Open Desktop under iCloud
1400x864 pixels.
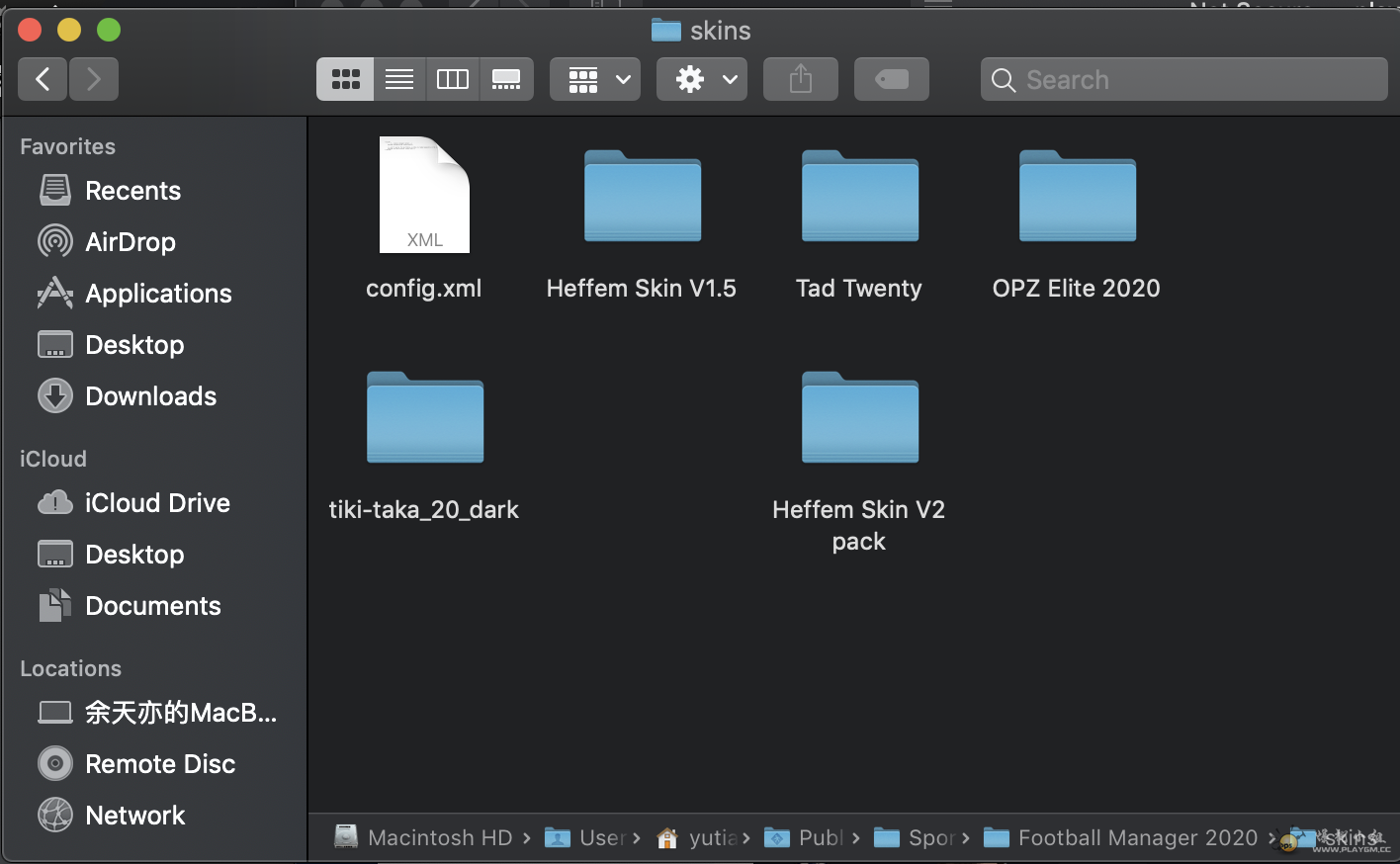[154, 555]
